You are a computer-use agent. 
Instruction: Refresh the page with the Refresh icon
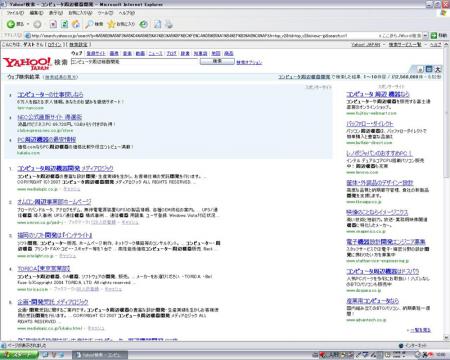[x=65, y=24]
